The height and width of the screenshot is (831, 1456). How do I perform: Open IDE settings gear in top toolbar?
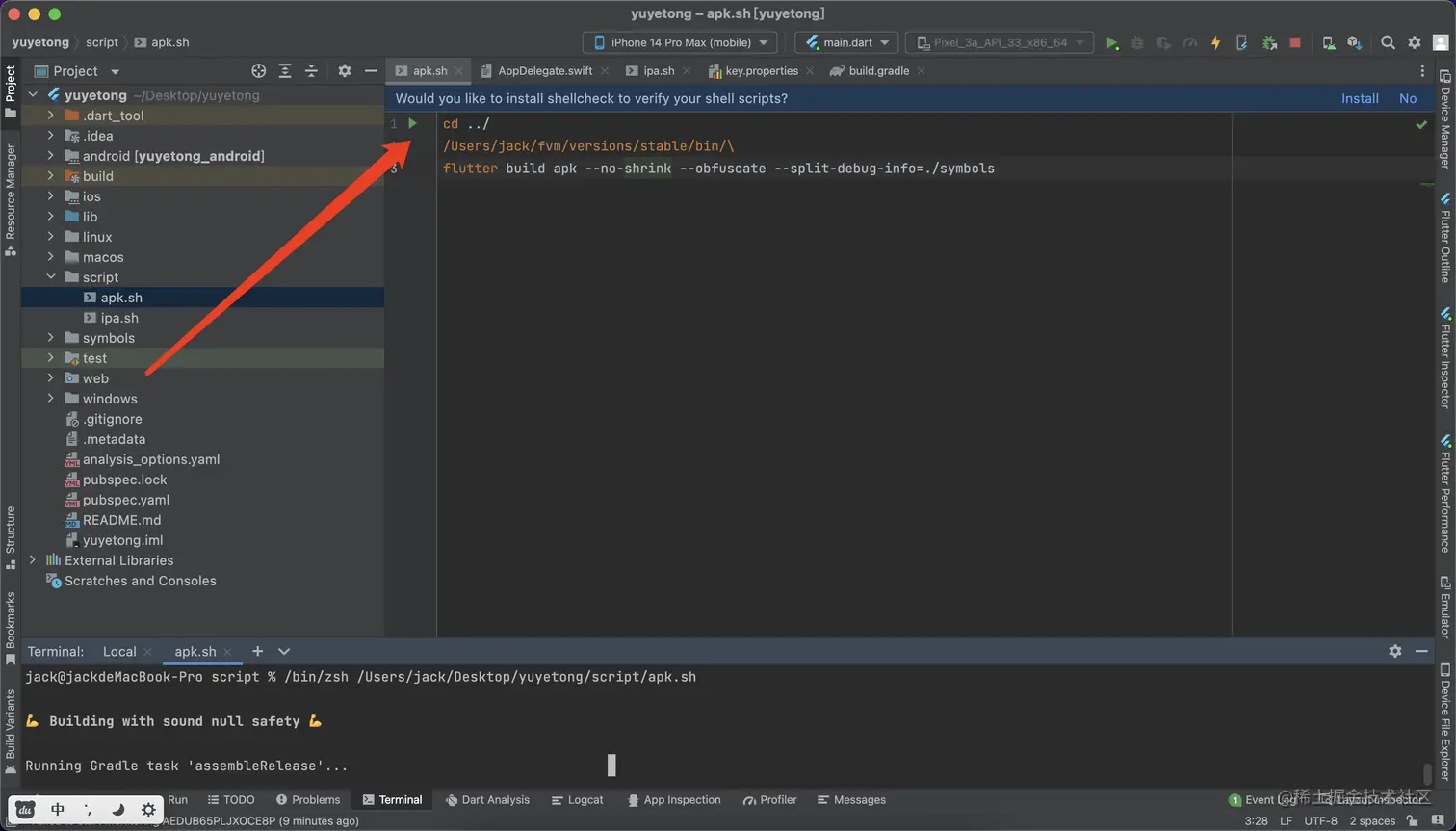[x=1415, y=42]
